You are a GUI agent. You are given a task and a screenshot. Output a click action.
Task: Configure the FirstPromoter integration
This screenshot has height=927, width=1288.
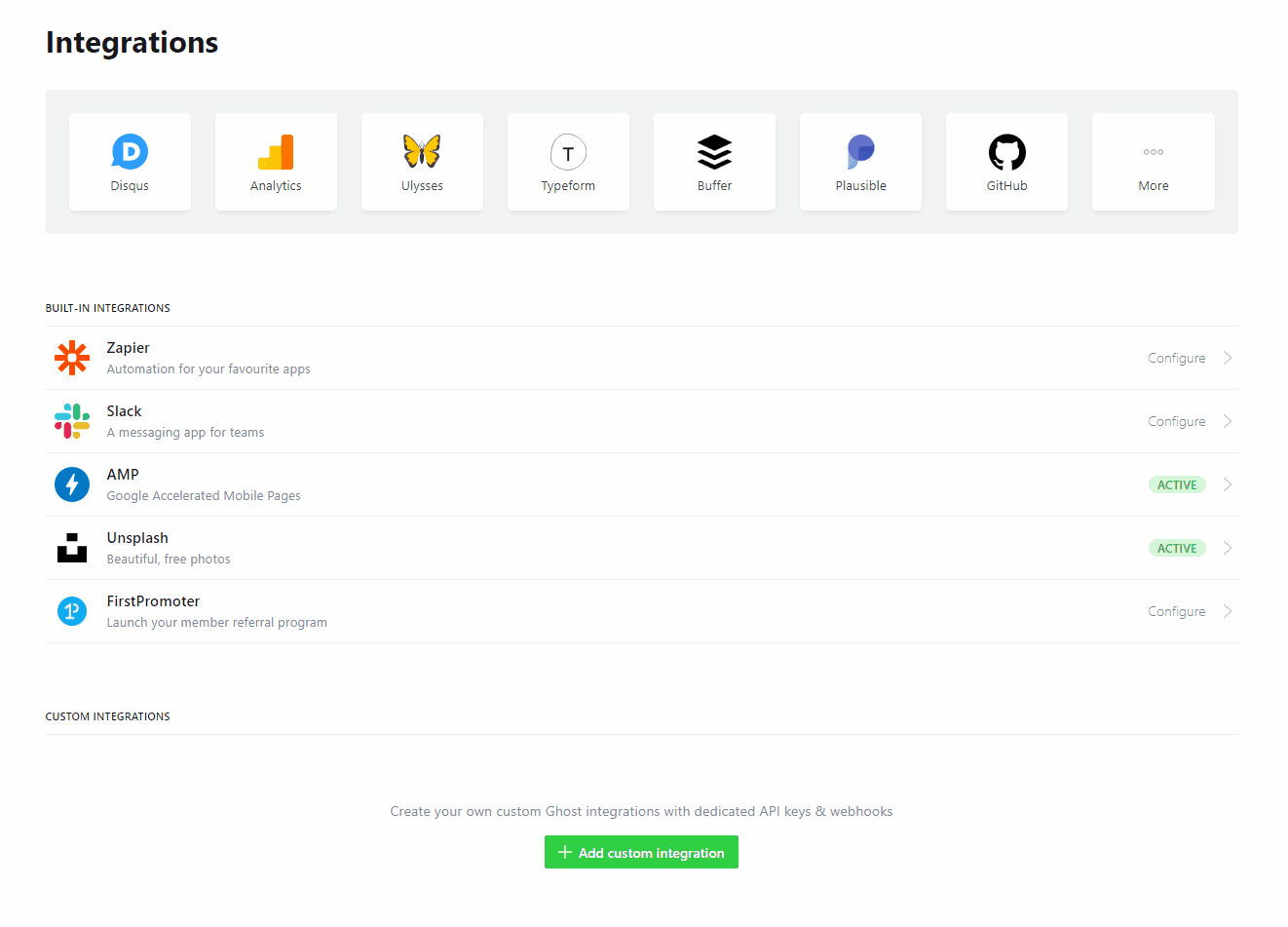[1175, 611]
